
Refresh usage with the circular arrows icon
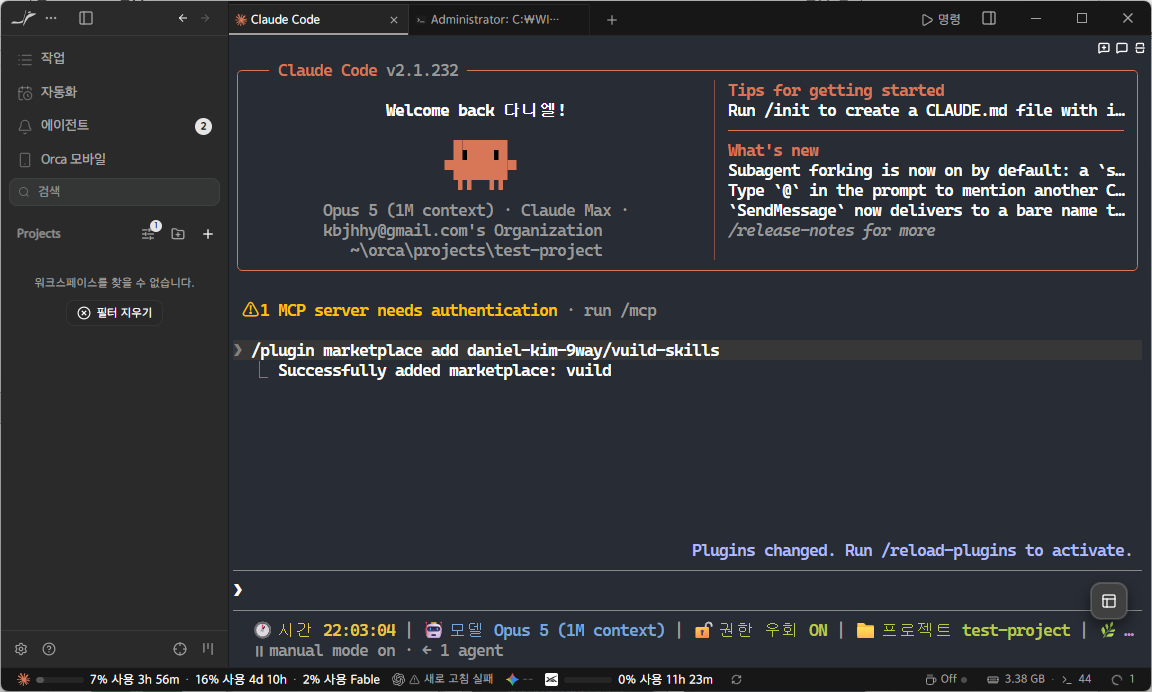(736, 680)
